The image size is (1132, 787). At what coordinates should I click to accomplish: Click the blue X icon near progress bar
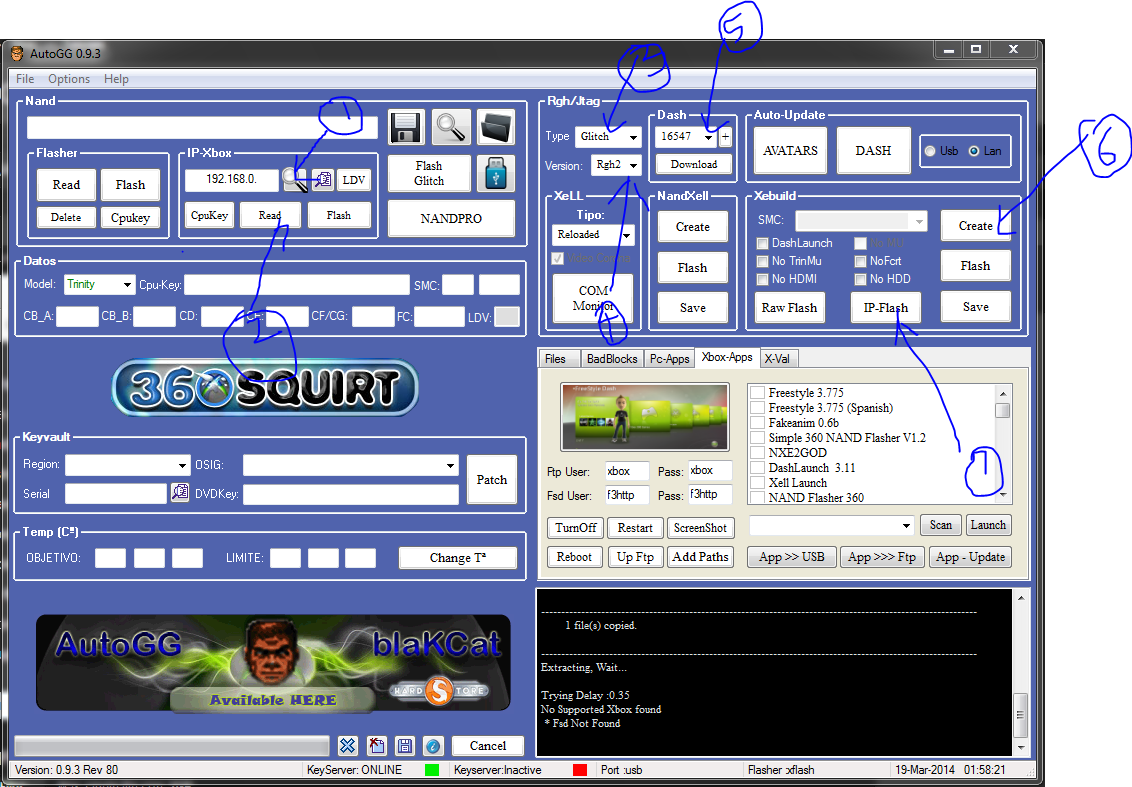348,746
